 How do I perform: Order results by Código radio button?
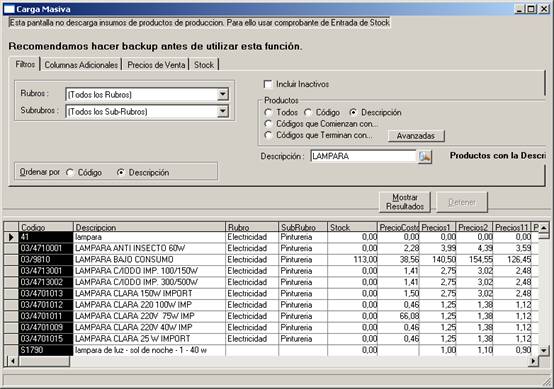pos(70,173)
